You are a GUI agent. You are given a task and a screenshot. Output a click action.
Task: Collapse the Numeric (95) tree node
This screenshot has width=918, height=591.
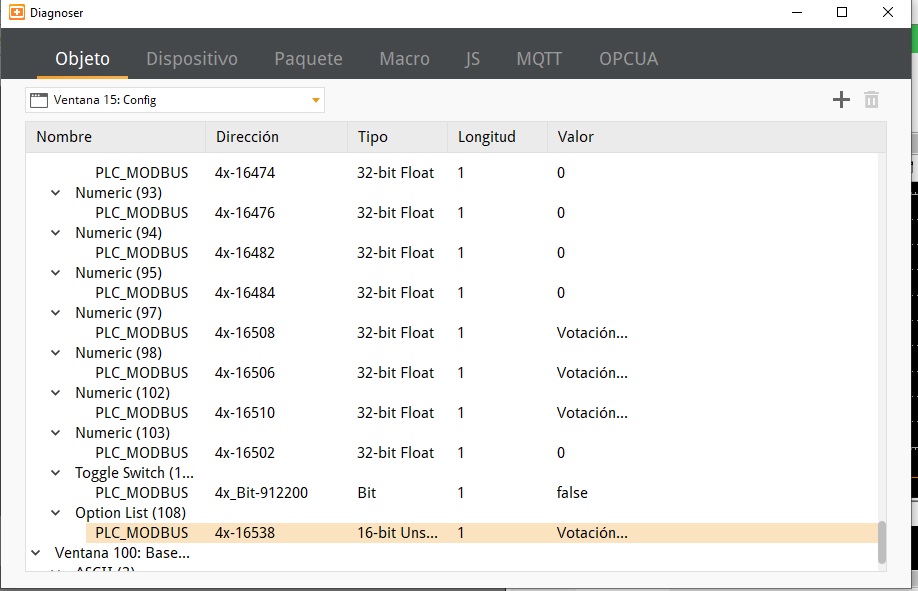point(56,272)
